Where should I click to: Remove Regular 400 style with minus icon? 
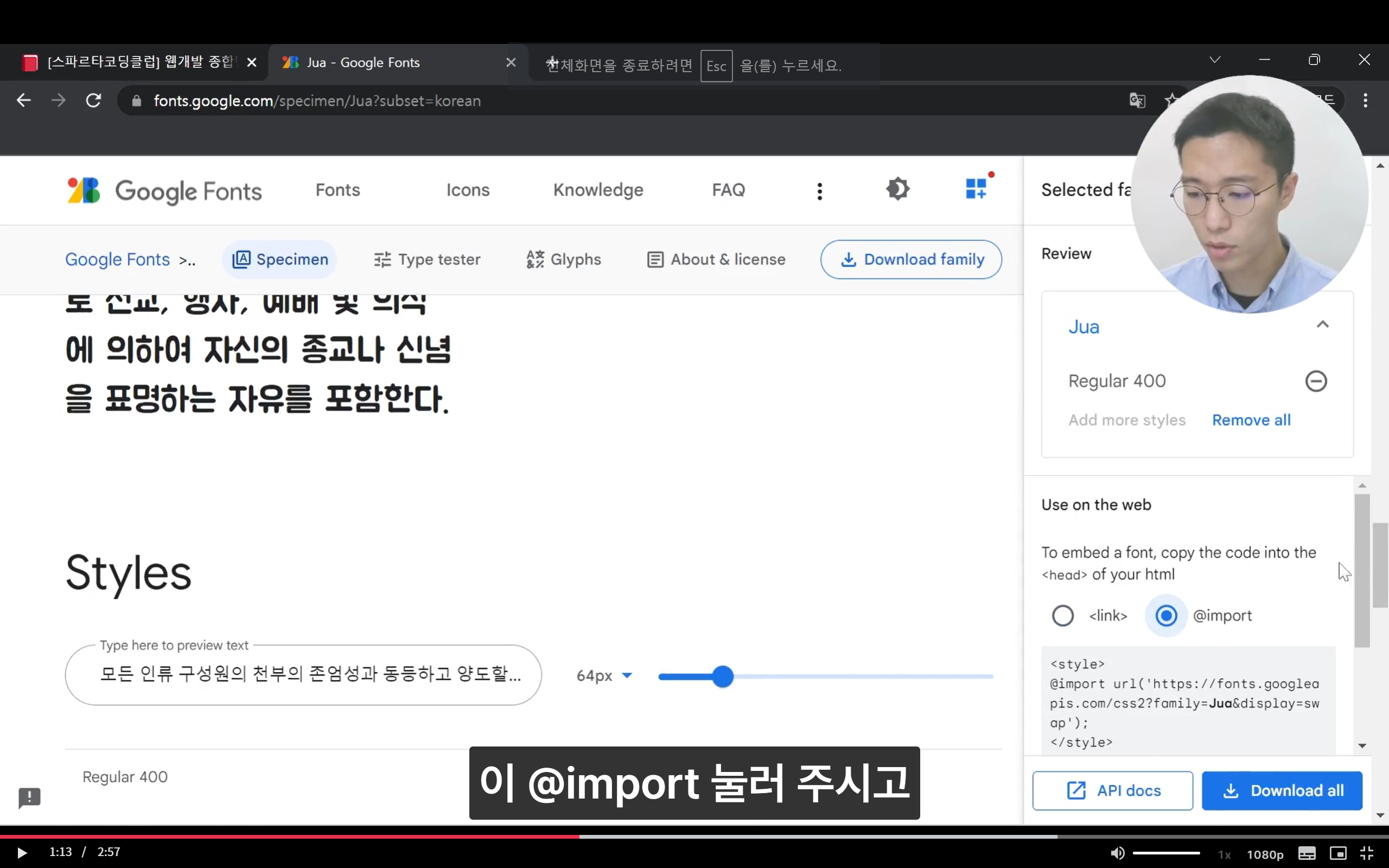tap(1316, 381)
